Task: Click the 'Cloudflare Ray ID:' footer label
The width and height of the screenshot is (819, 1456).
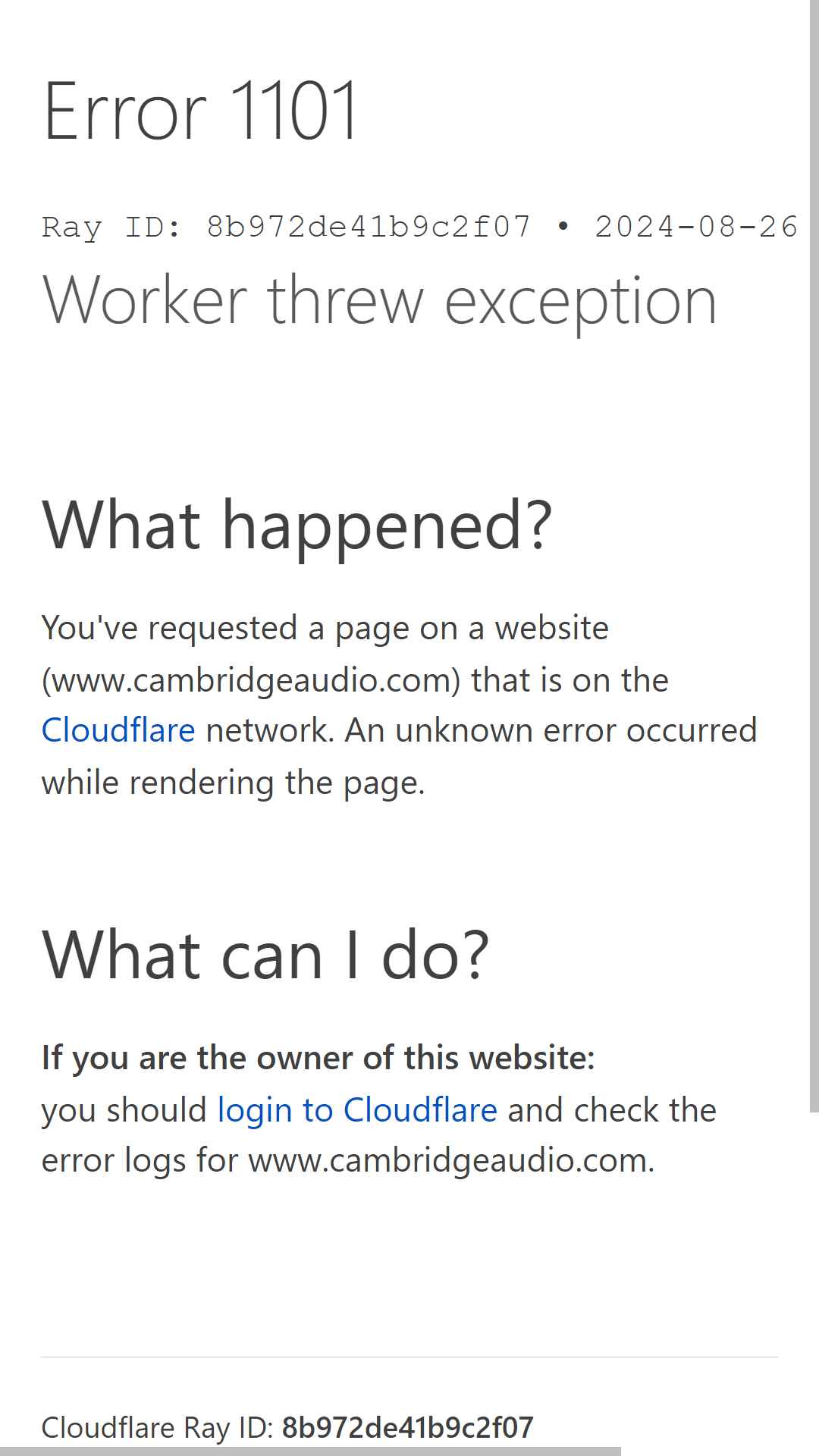Action: tap(157, 1427)
